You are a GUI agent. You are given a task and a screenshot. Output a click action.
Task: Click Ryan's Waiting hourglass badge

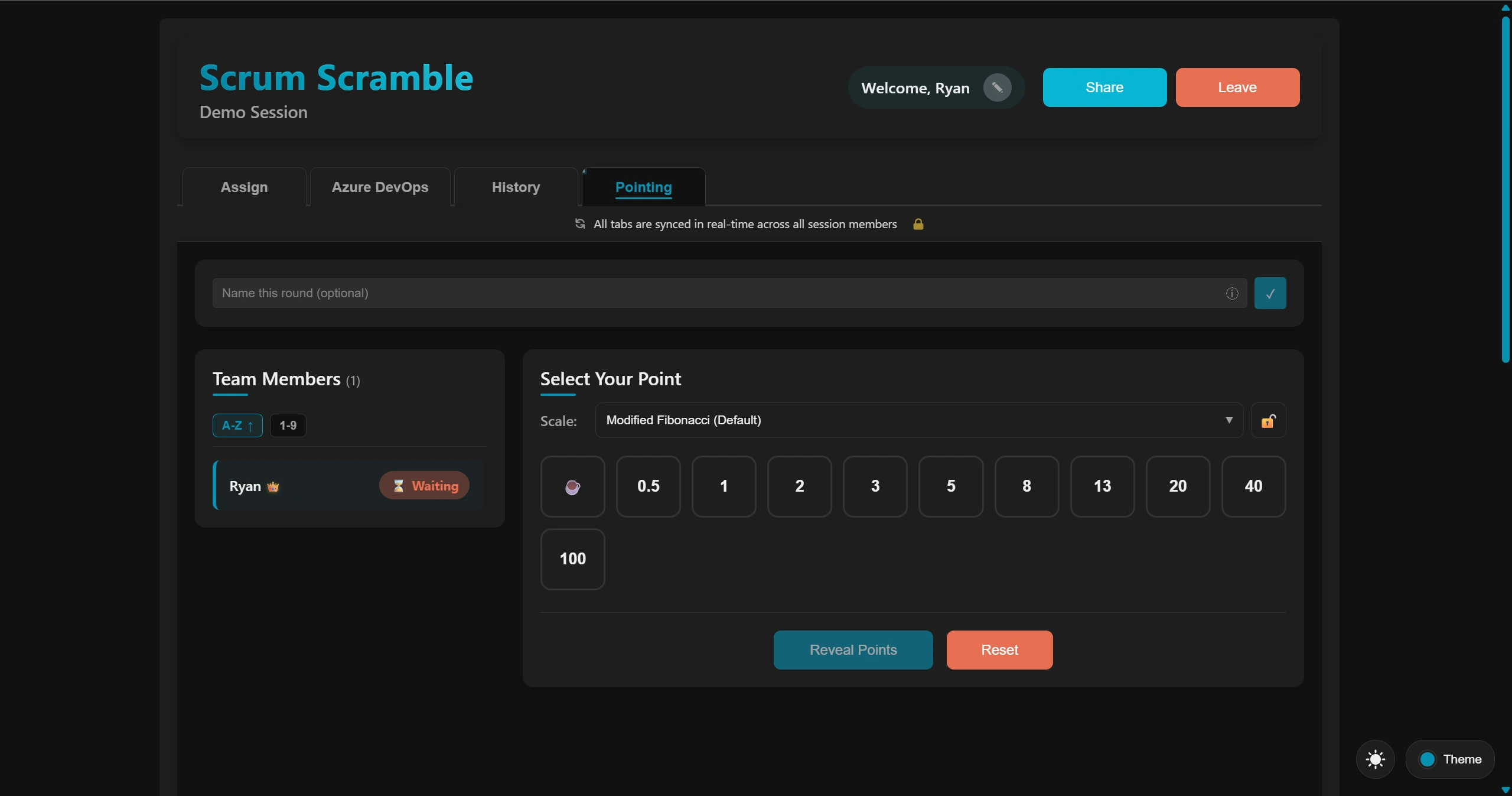(423, 485)
